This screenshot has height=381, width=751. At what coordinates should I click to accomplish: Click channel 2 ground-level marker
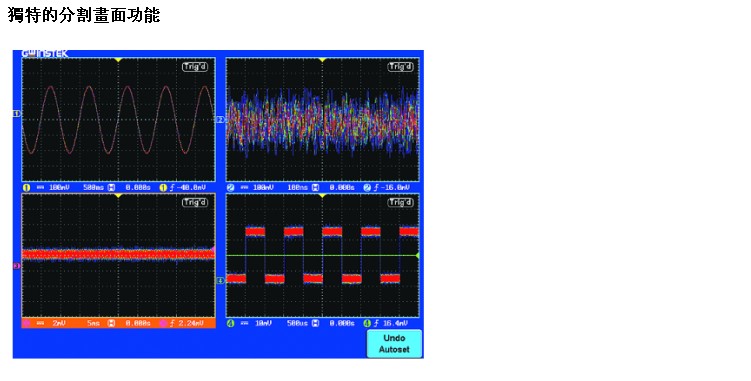click(x=220, y=119)
